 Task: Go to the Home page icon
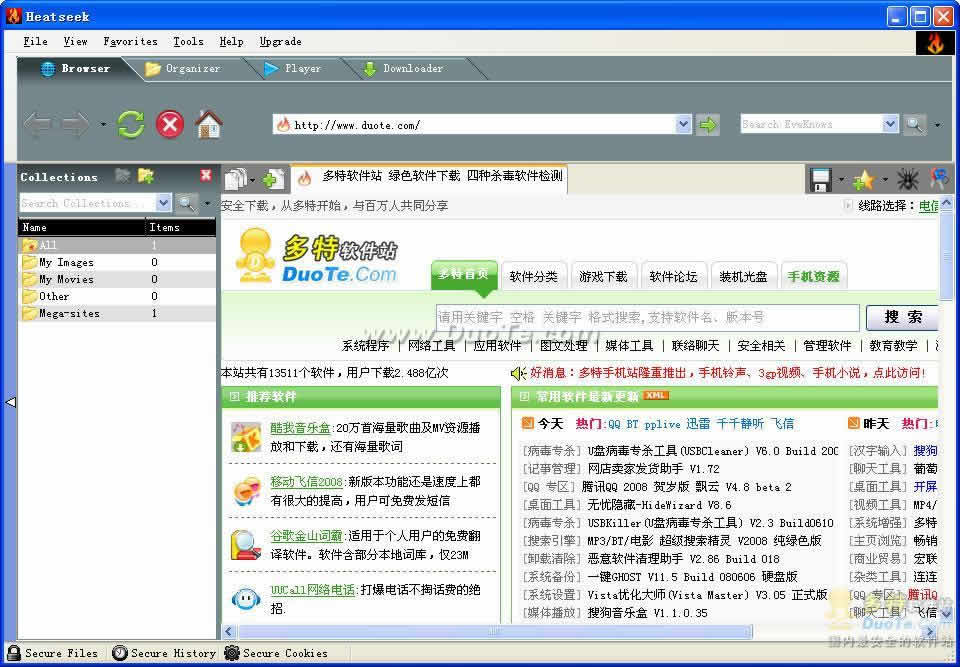(x=208, y=124)
